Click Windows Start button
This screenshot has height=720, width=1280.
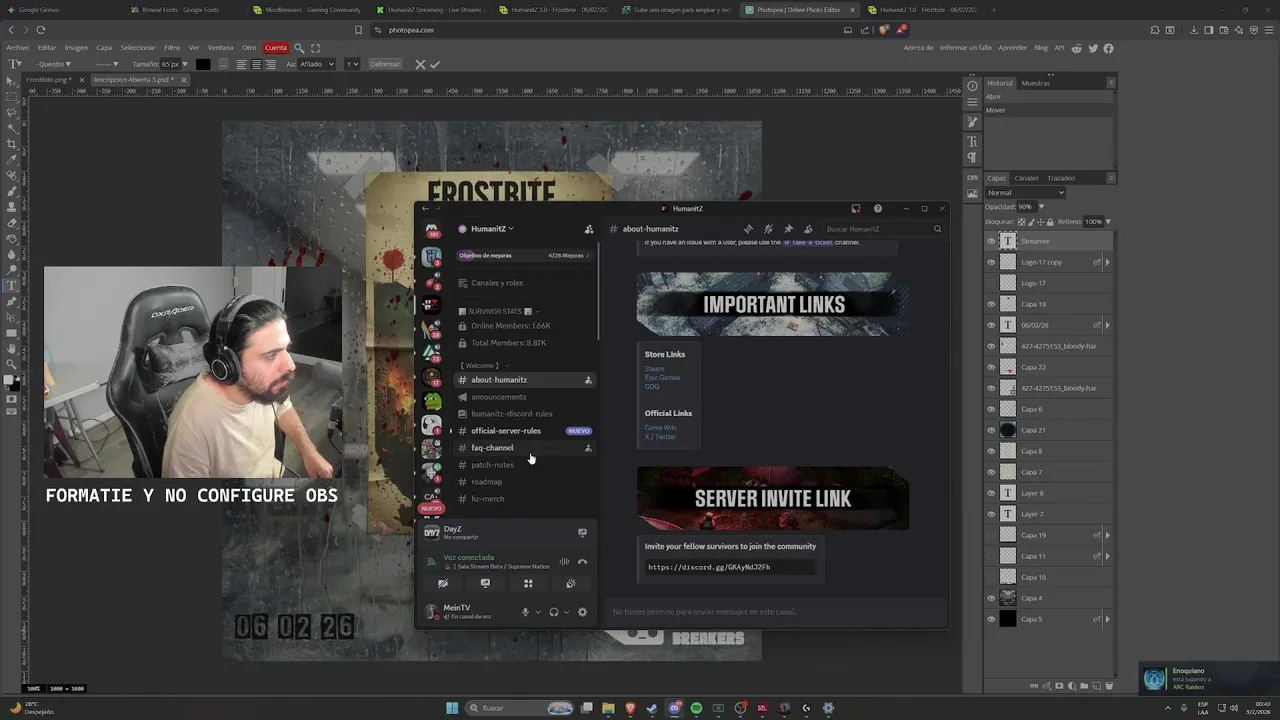click(x=452, y=708)
